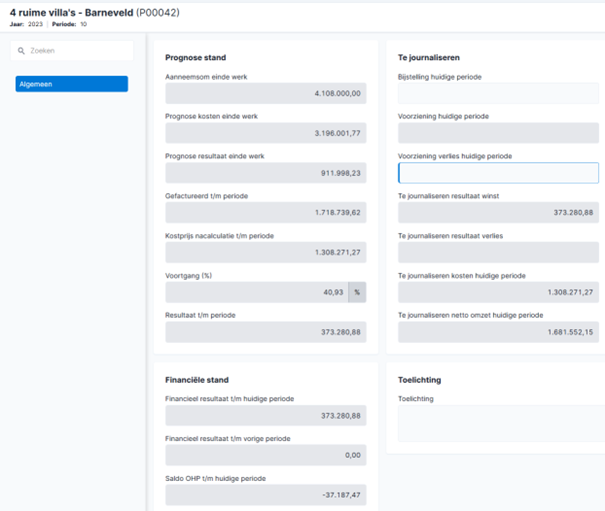Select the Aanneemsom einde werk value field

[x=266, y=93]
